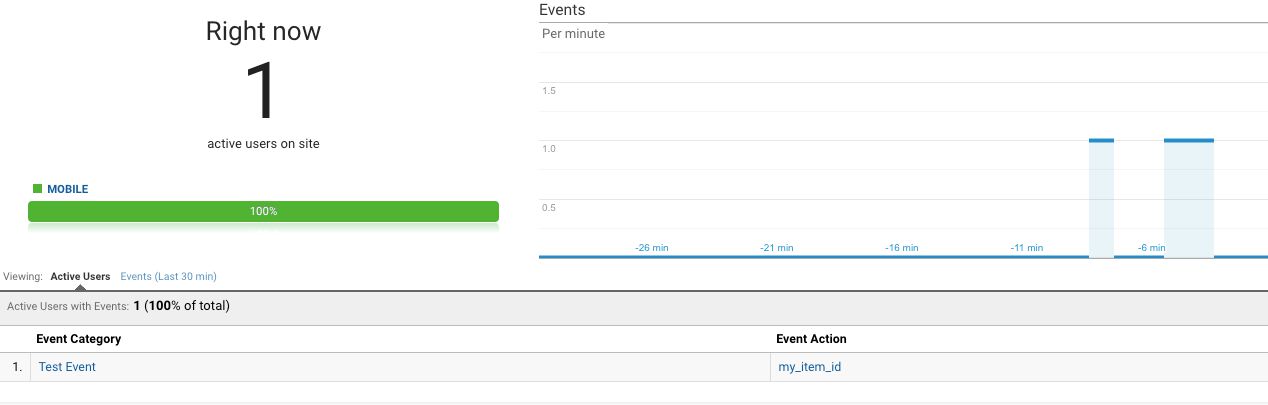
Task: Click the Event Category column header
Action: pos(78,339)
